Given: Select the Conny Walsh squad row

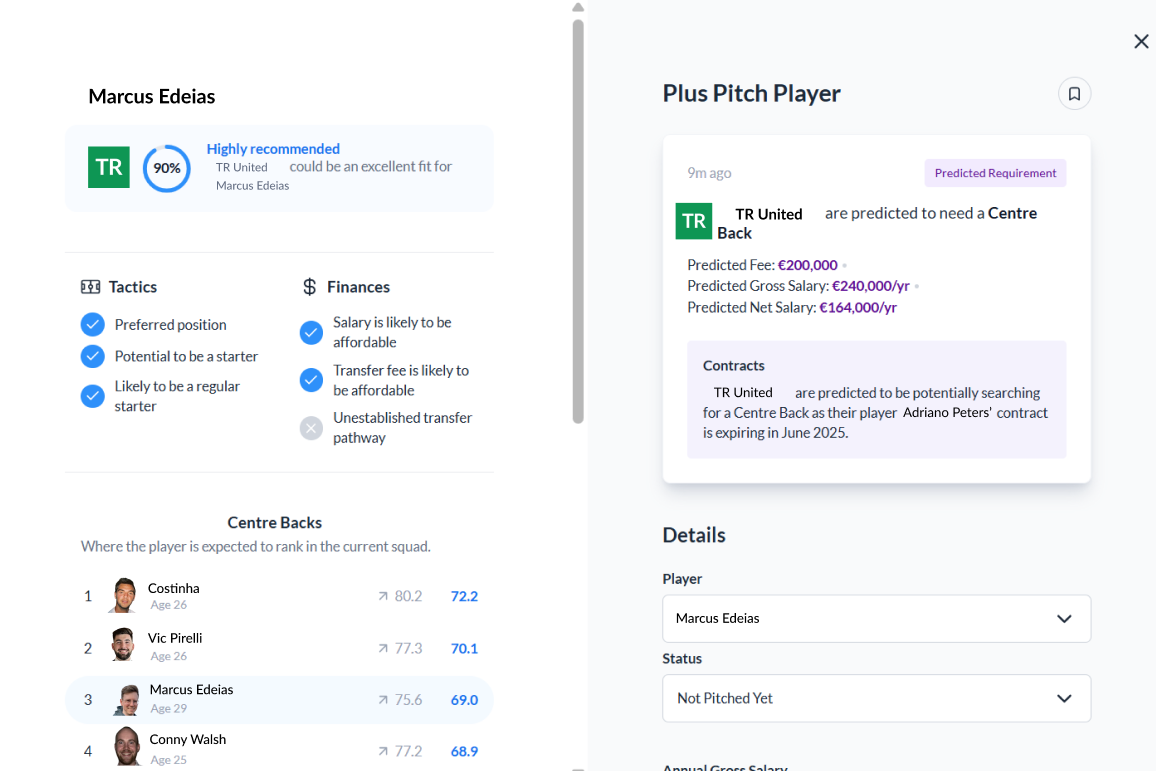Looking at the screenshot, I should 279,748.
